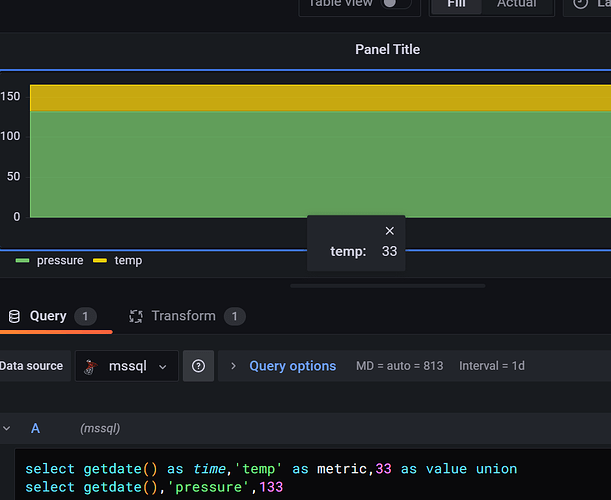Click the yellow temp legend color swatch
611x500 pixels.
(x=100, y=260)
